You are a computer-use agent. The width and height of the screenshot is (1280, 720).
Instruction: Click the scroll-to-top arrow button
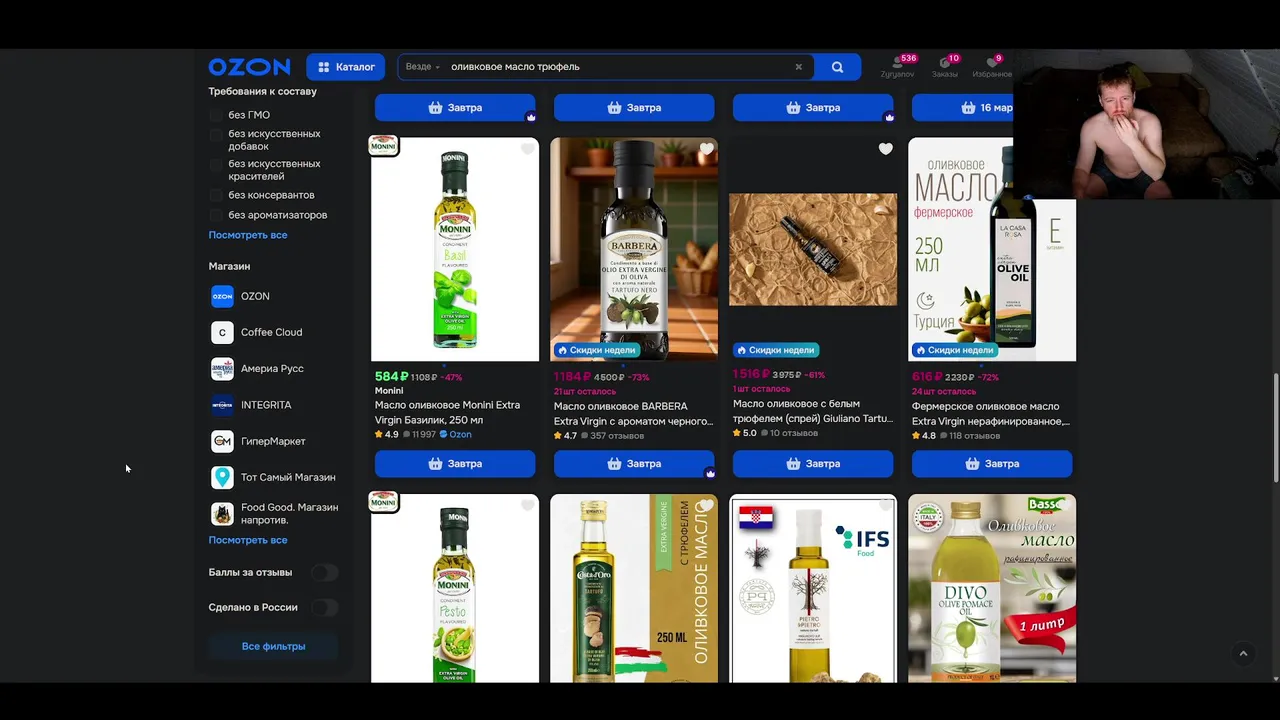pos(1243,654)
